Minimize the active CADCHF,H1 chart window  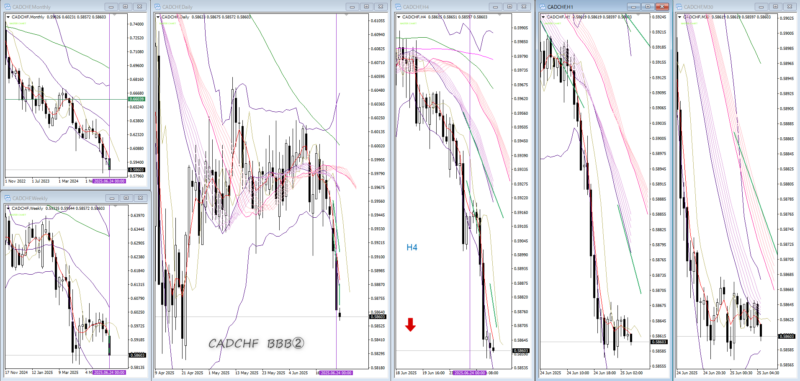pos(633,7)
